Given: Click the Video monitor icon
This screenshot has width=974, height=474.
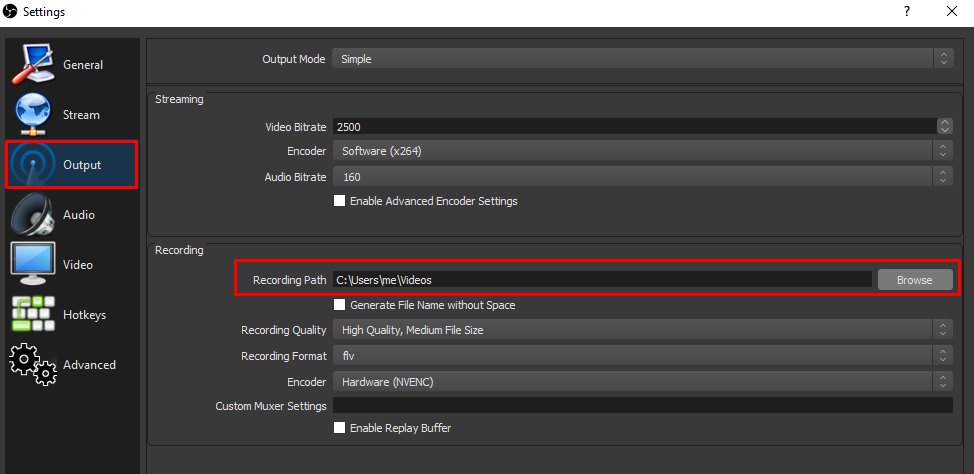Looking at the screenshot, I should click(x=33, y=265).
